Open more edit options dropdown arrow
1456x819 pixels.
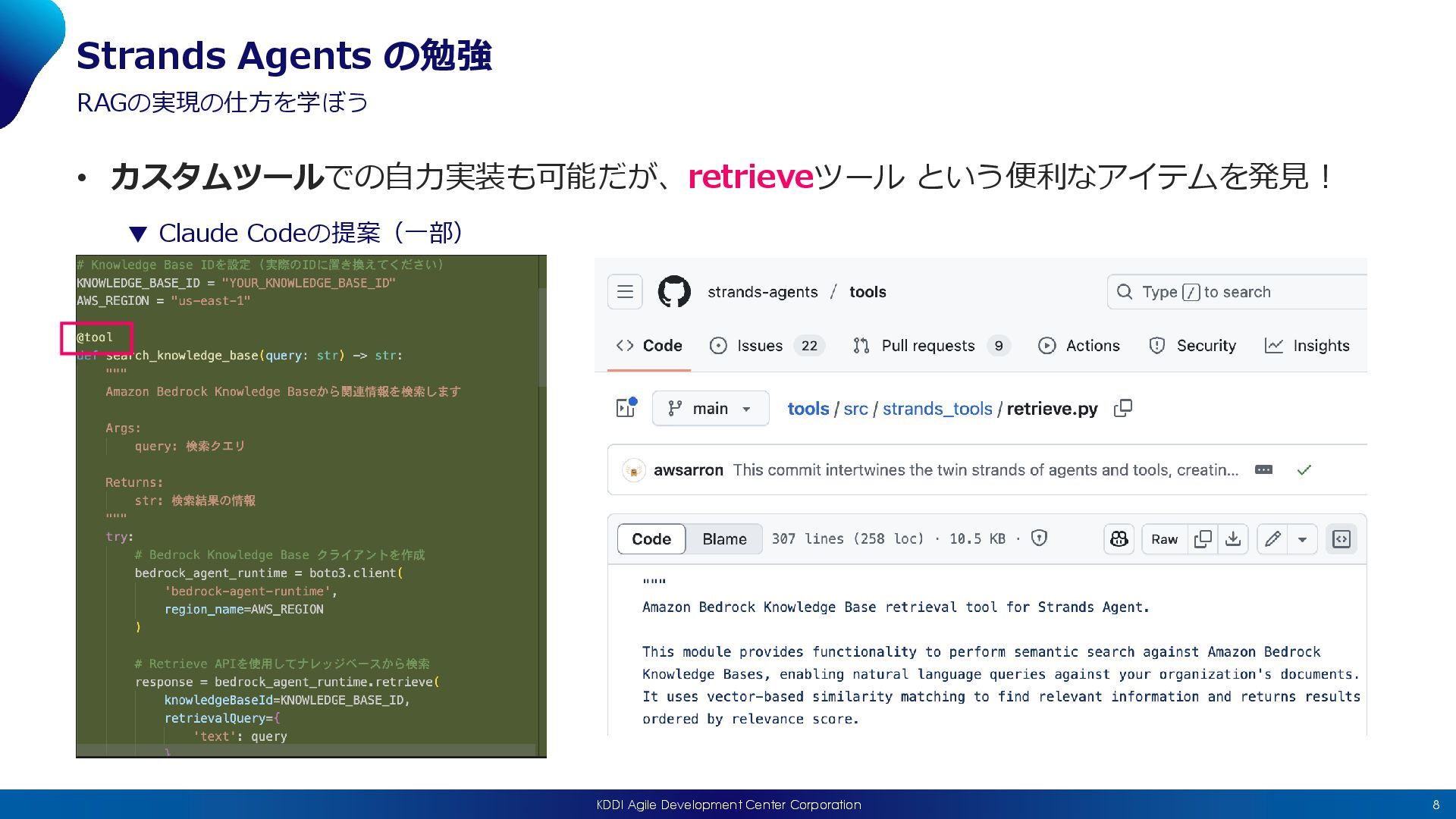point(1302,539)
